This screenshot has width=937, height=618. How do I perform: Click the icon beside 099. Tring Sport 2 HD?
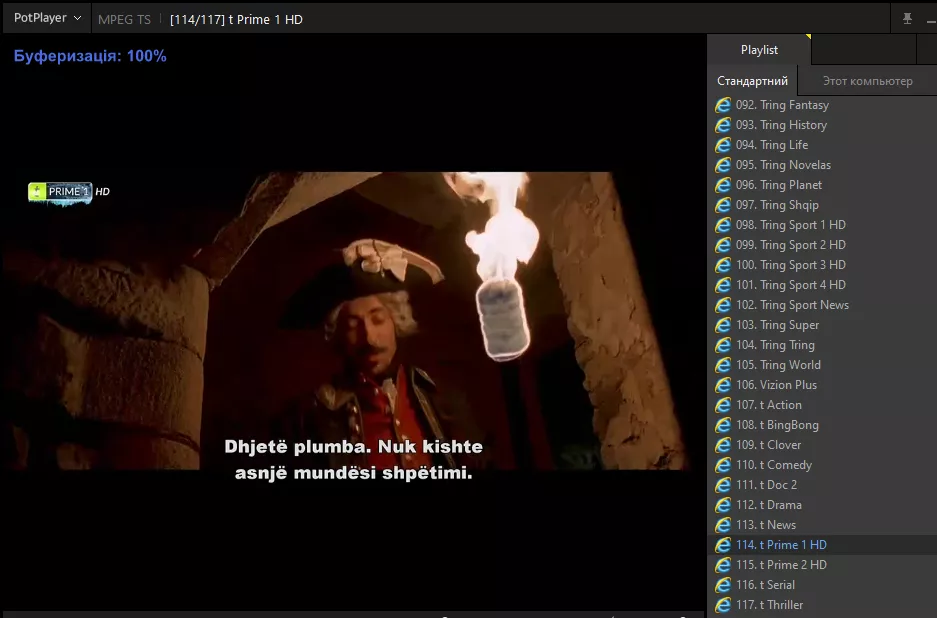tap(723, 245)
